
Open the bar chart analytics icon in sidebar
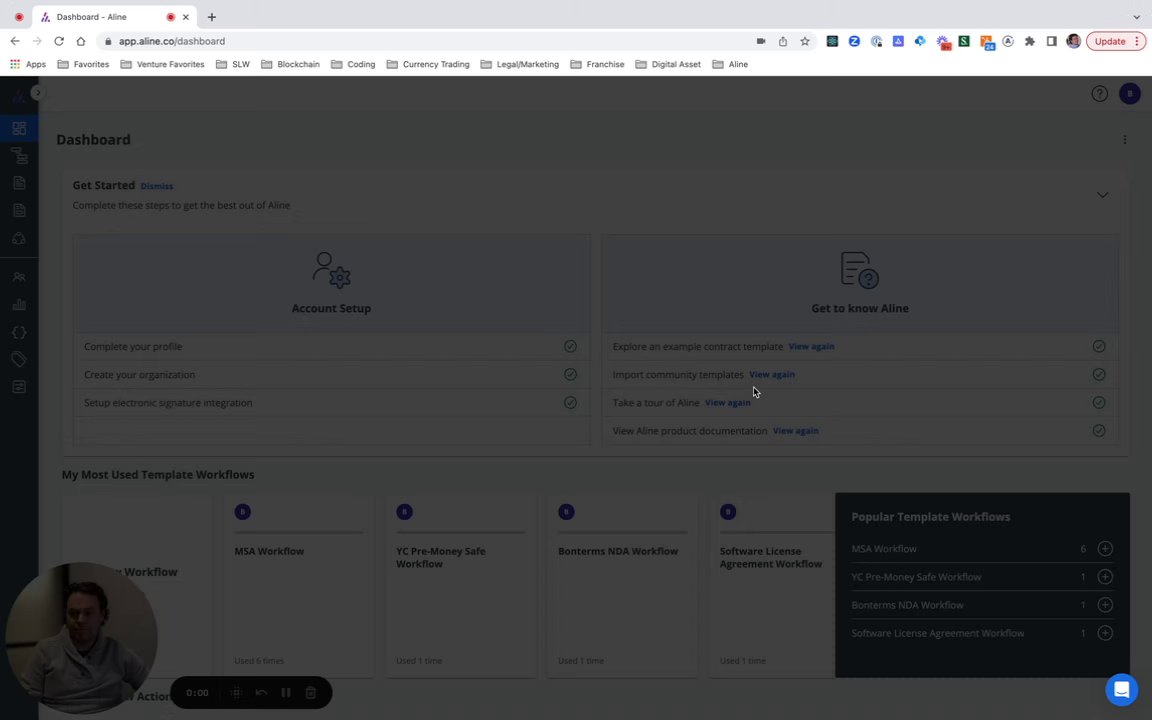19,304
